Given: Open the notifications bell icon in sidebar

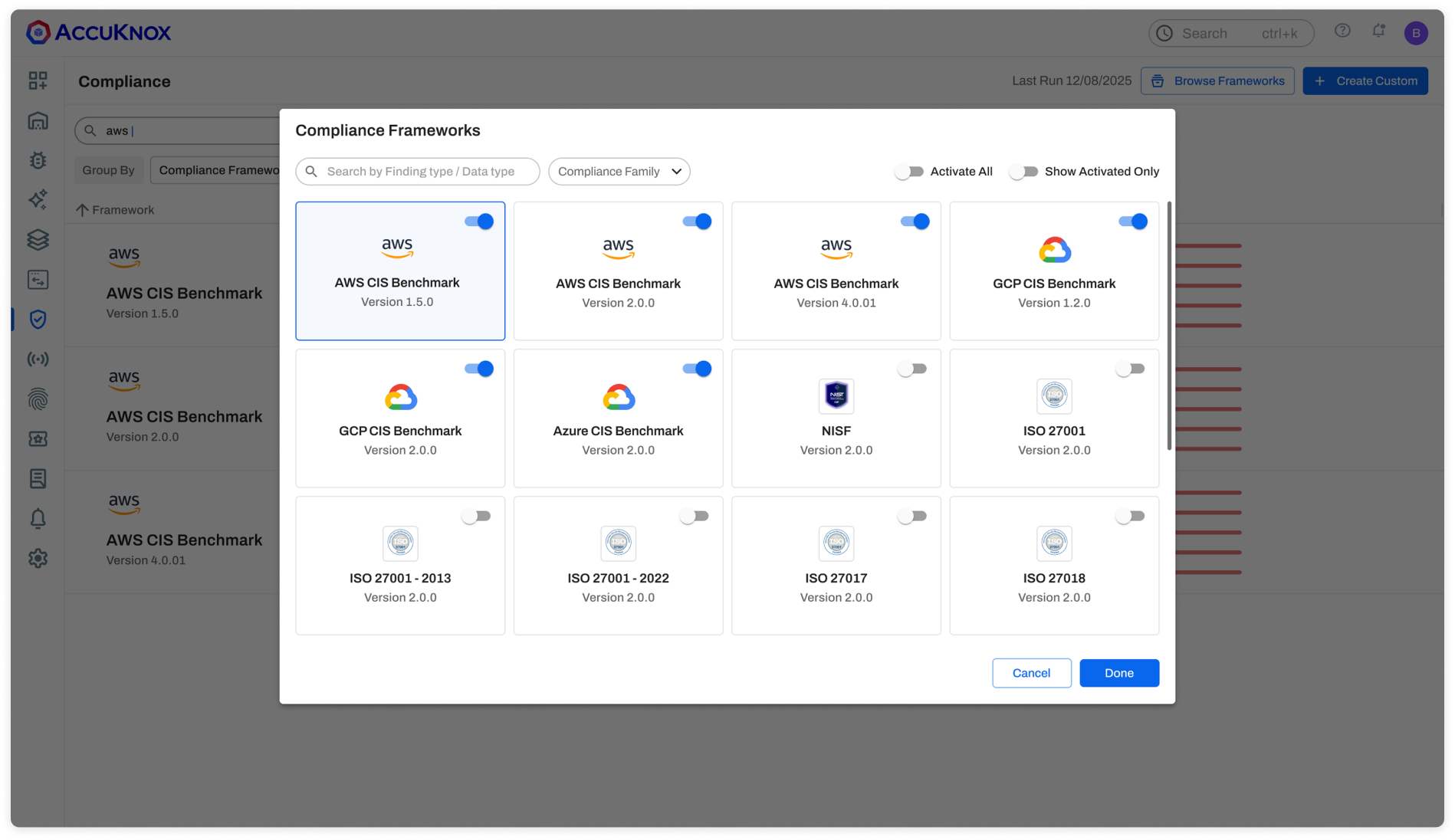Looking at the screenshot, I should tap(38, 518).
